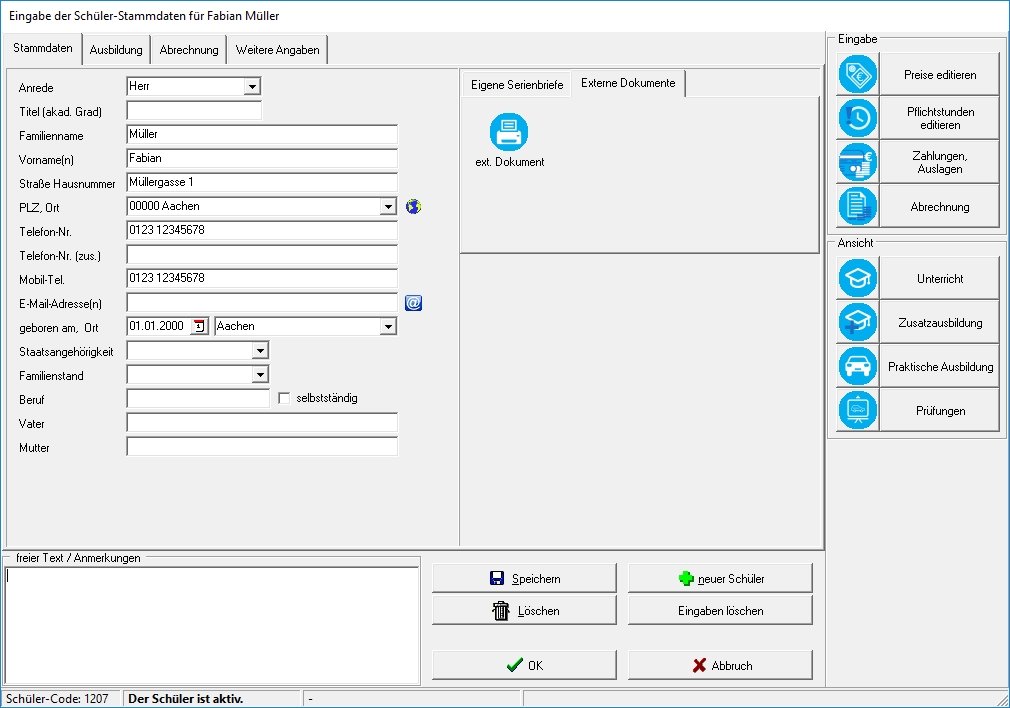Click the Straße Hausnummer field

[262, 182]
